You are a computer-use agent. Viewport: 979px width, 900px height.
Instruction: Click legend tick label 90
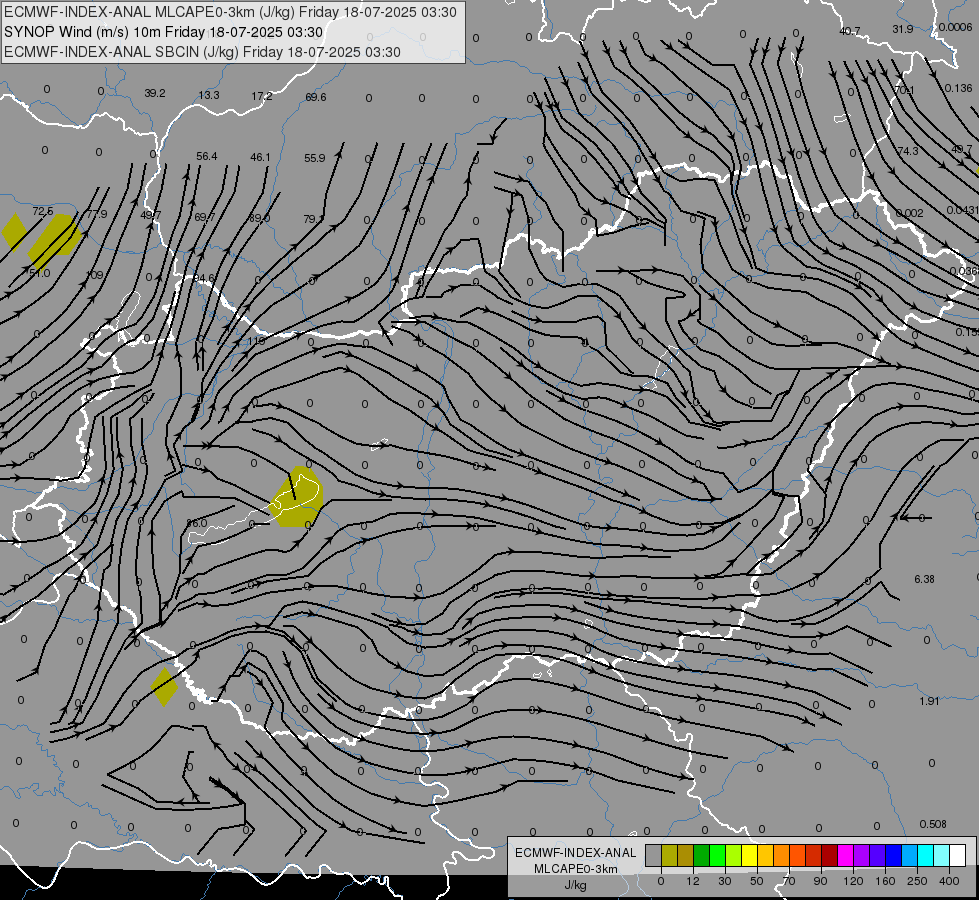click(x=820, y=881)
